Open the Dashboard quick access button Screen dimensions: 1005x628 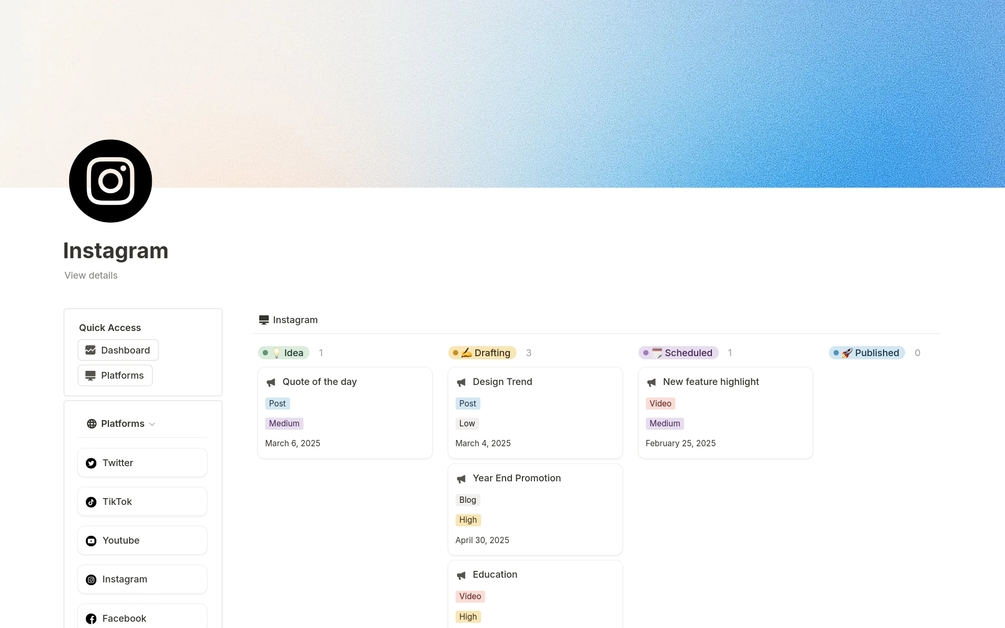pos(118,350)
